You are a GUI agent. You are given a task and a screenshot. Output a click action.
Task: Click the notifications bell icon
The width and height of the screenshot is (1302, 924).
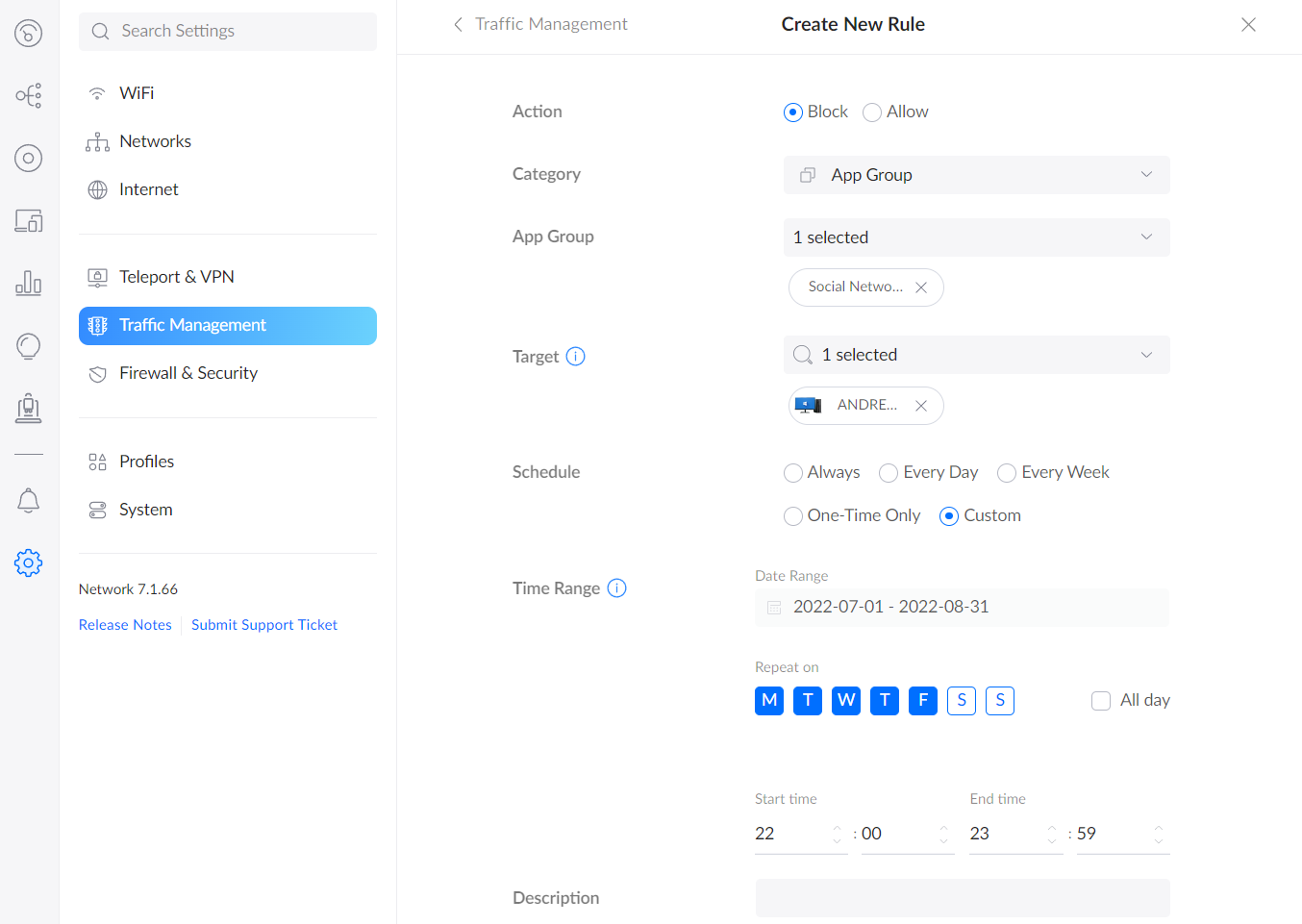point(29,500)
